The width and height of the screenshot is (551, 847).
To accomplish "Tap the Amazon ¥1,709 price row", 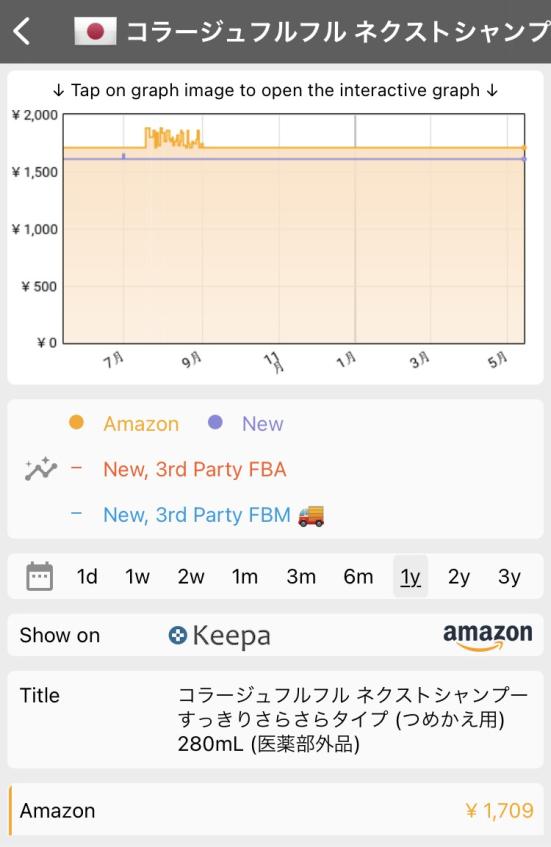I will (x=276, y=811).
